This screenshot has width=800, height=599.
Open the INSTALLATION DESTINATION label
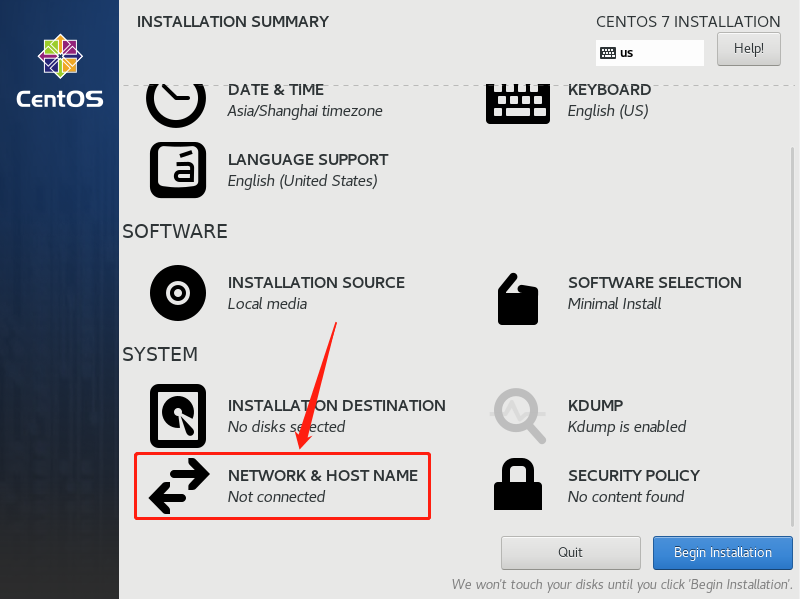tap(336, 406)
